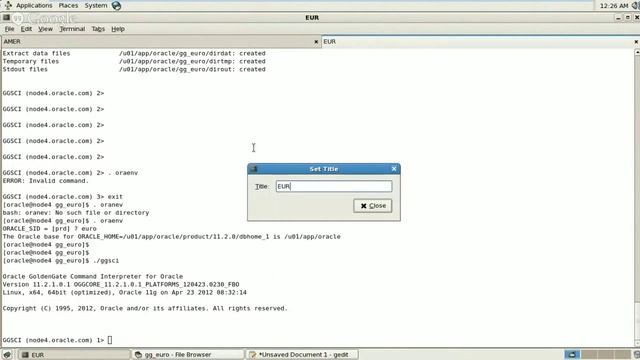Click the 'Extract data files' line
The image size is (640, 360).
(x=134, y=53)
